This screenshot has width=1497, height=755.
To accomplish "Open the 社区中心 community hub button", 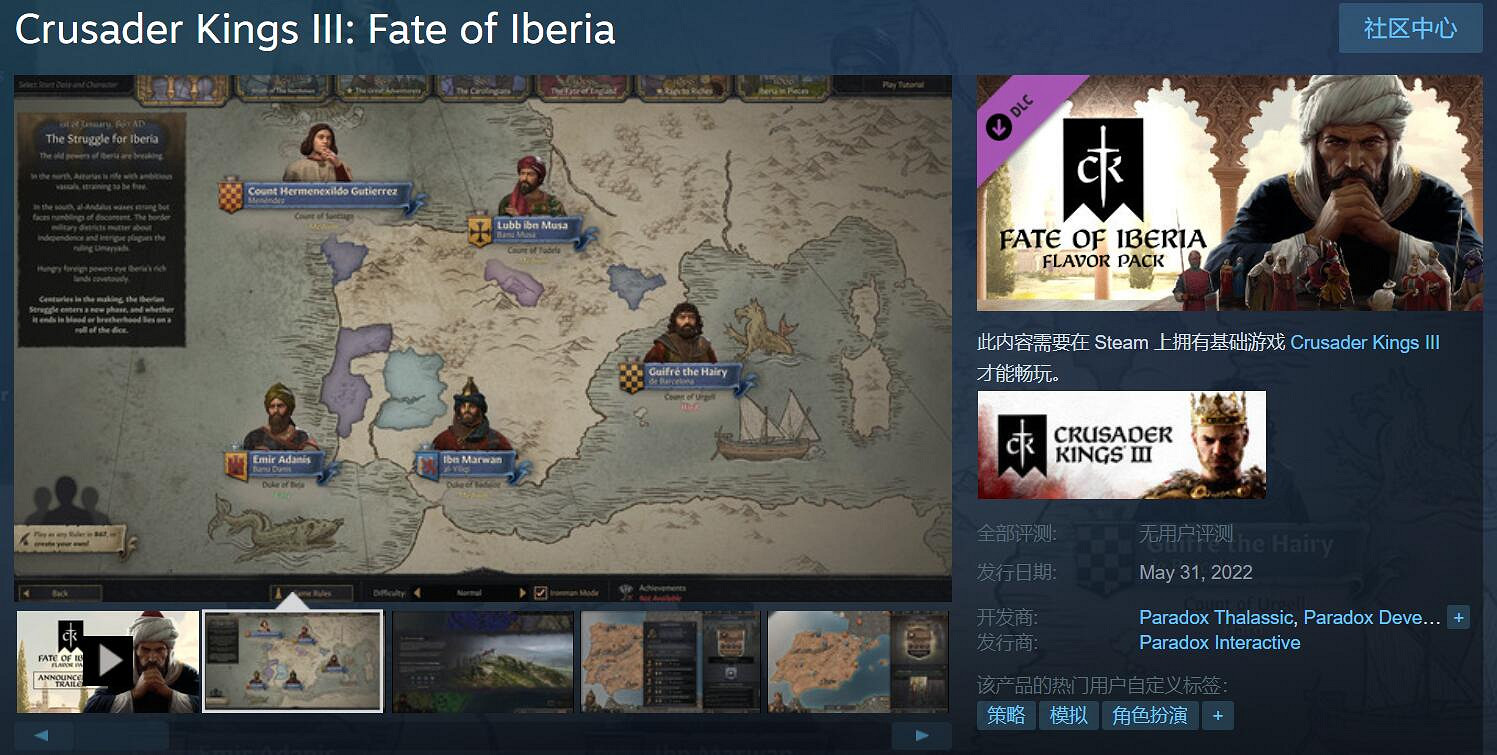I will [x=1410, y=28].
